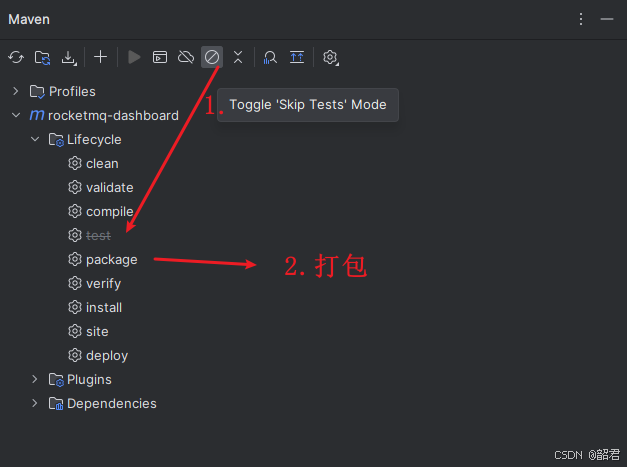This screenshot has height=467, width=627.
Task: Click the gear icon beside install
Action: point(75,307)
